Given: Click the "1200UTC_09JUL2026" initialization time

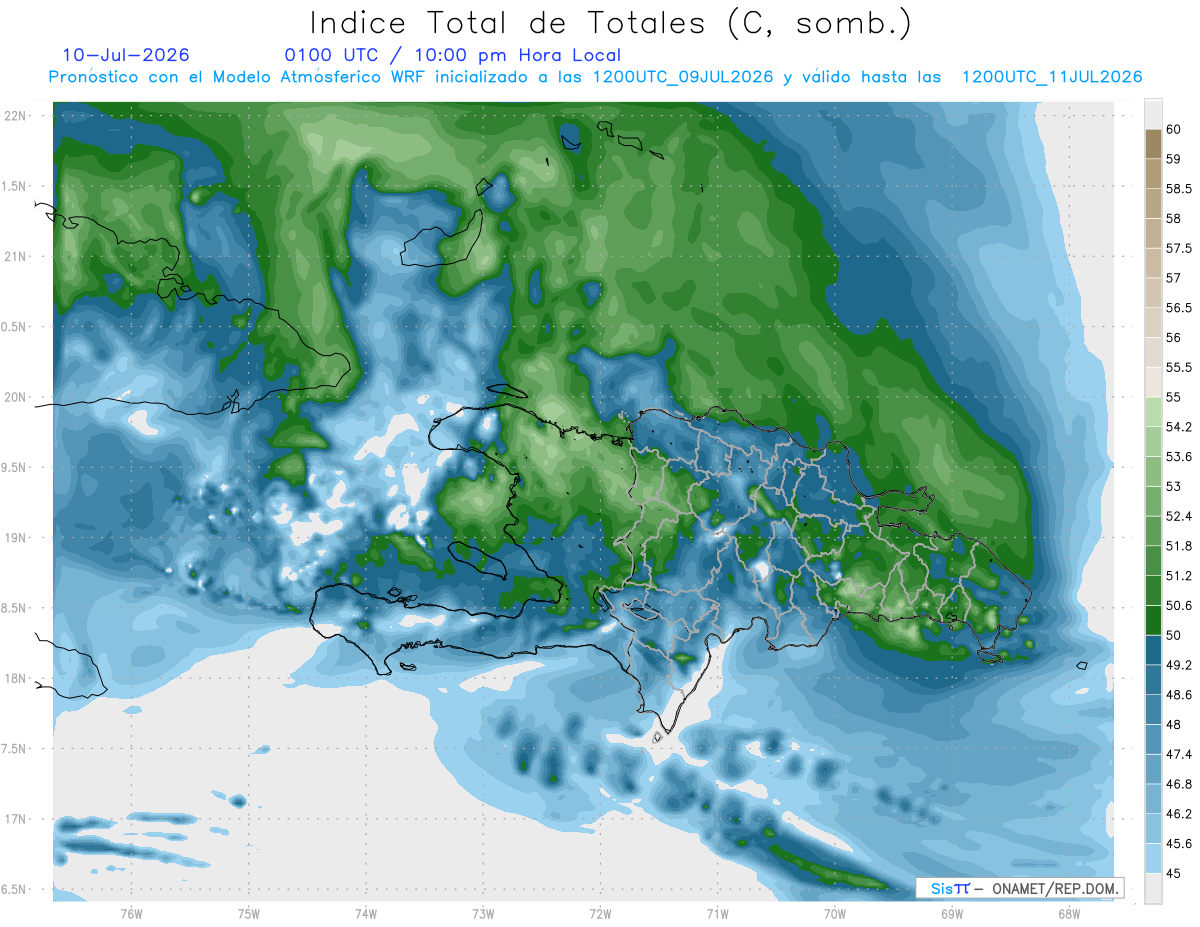Looking at the screenshot, I should coord(683,77).
